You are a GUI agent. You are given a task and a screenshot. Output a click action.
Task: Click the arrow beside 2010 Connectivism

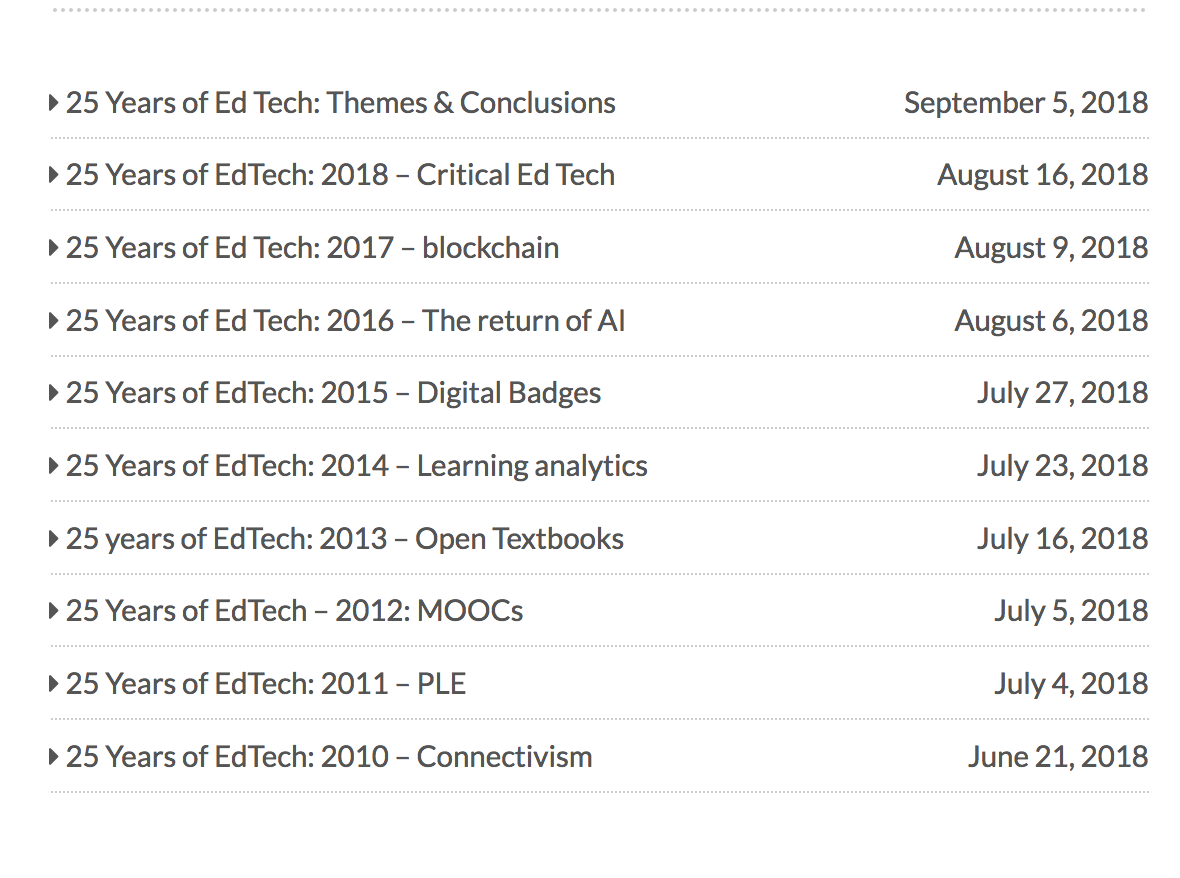(x=53, y=757)
